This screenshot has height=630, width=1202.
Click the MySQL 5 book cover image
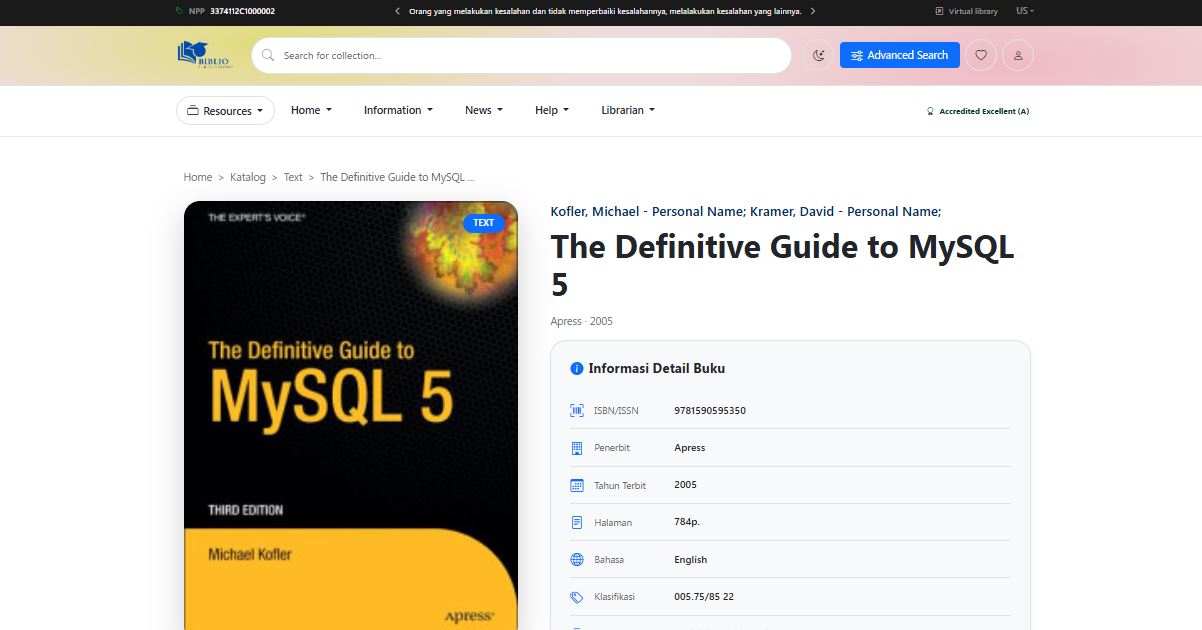click(x=351, y=415)
